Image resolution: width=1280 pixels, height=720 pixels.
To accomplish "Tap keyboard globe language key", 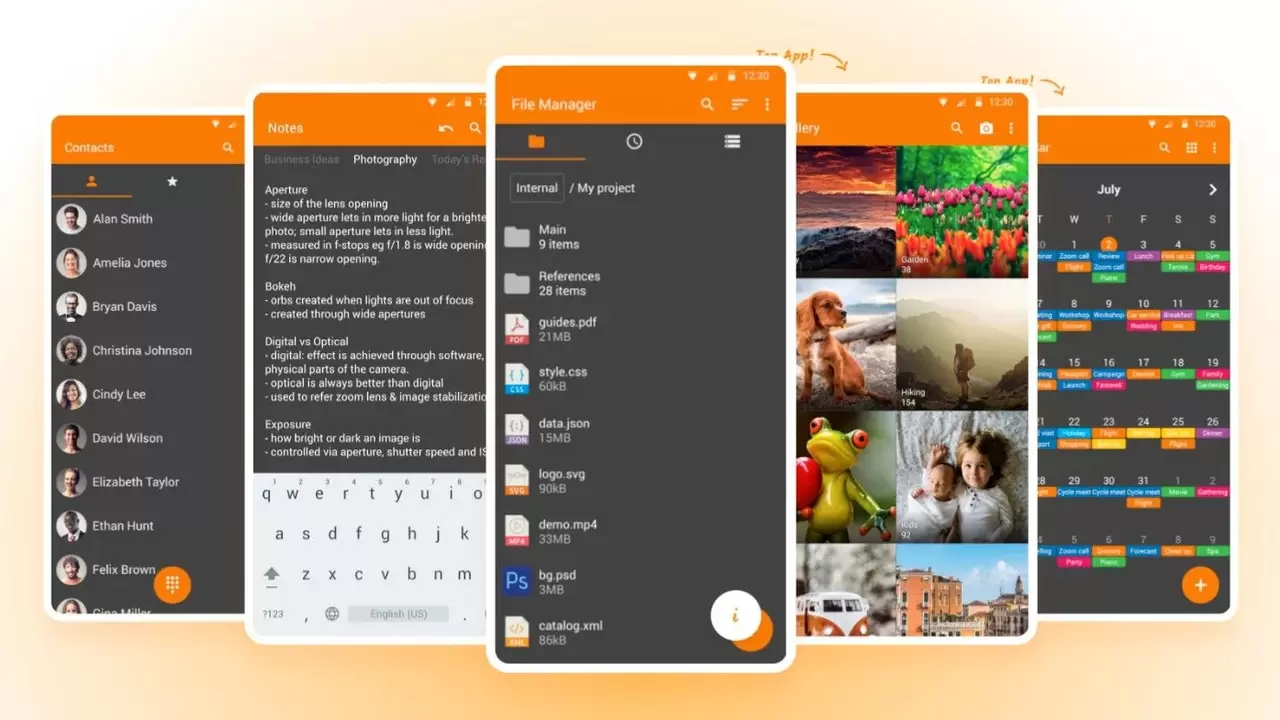I will (332, 614).
